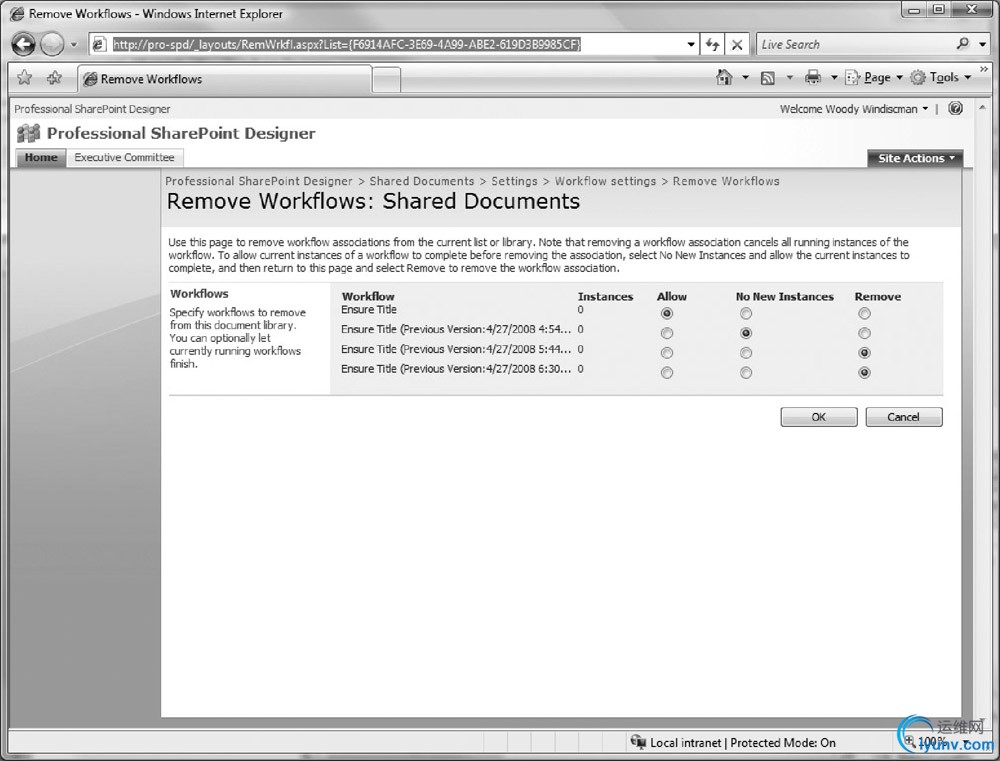The width and height of the screenshot is (1000, 761).
Task: Open the Site Actions menu
Action: (915, 158)
